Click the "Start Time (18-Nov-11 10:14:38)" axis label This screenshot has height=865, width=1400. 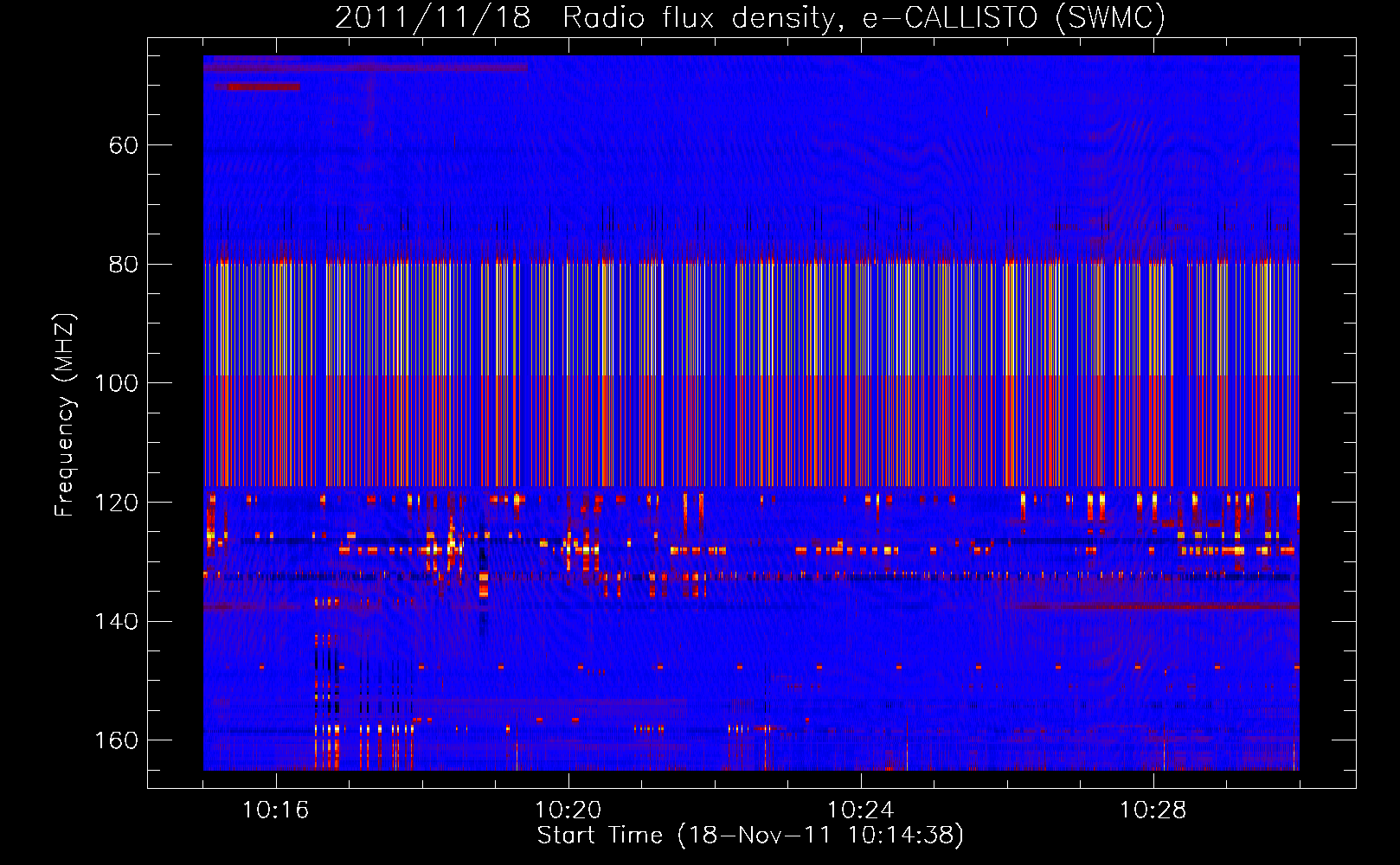(x=750, y=836)
